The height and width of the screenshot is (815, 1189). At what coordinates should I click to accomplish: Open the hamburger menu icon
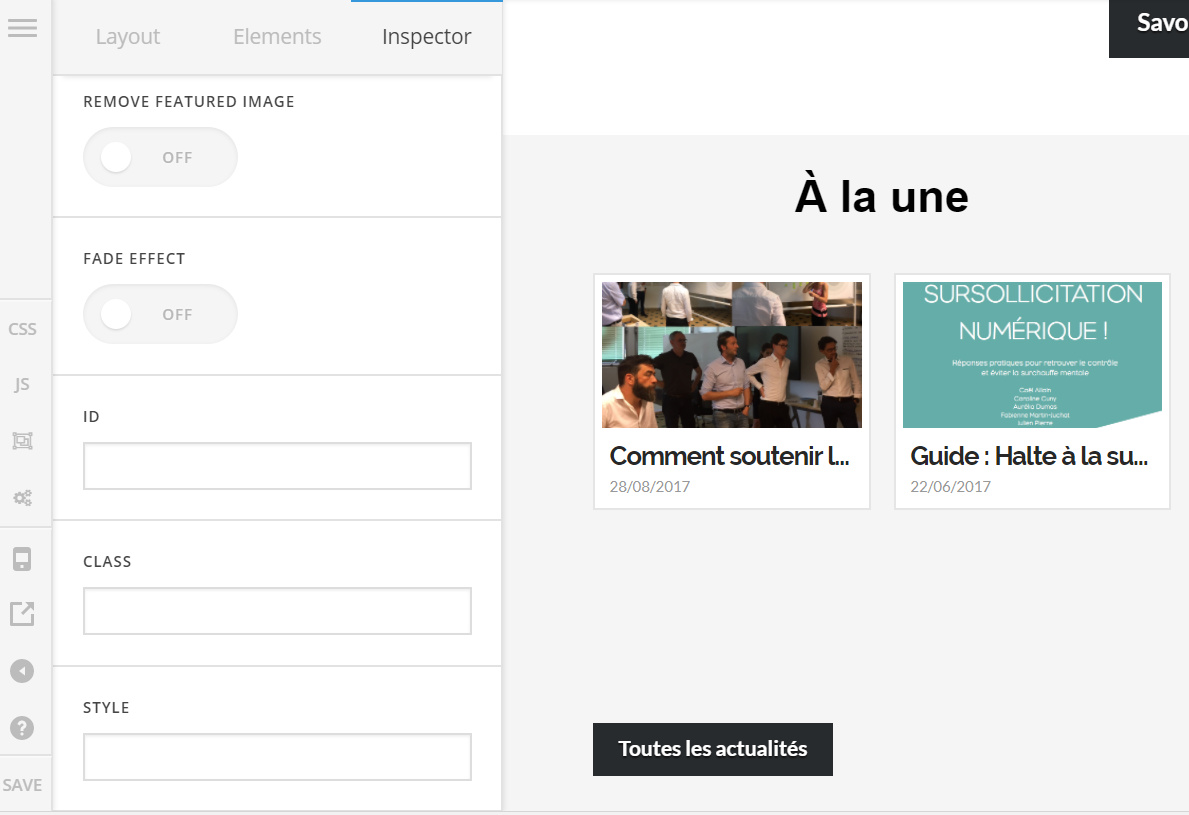(x=22, y=28)
